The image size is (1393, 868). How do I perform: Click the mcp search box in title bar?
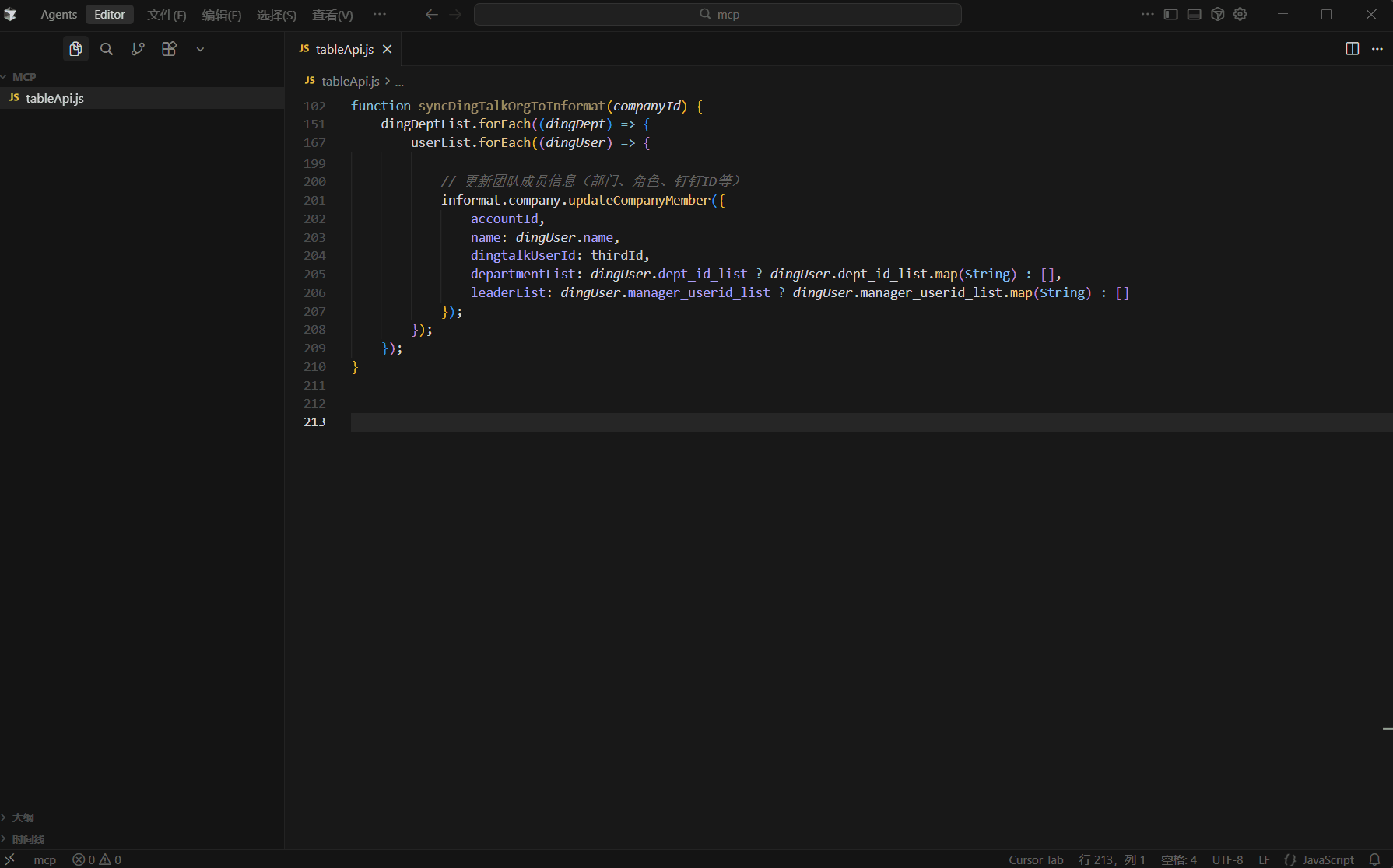[718, 15]
